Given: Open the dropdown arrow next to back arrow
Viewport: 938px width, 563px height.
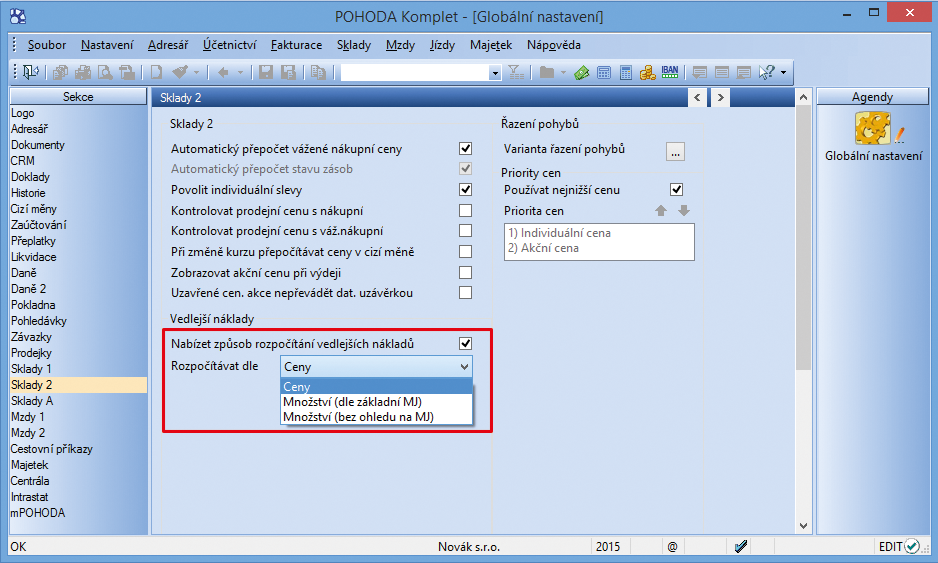Looking at the screenshot, I should tap(240, 73).
